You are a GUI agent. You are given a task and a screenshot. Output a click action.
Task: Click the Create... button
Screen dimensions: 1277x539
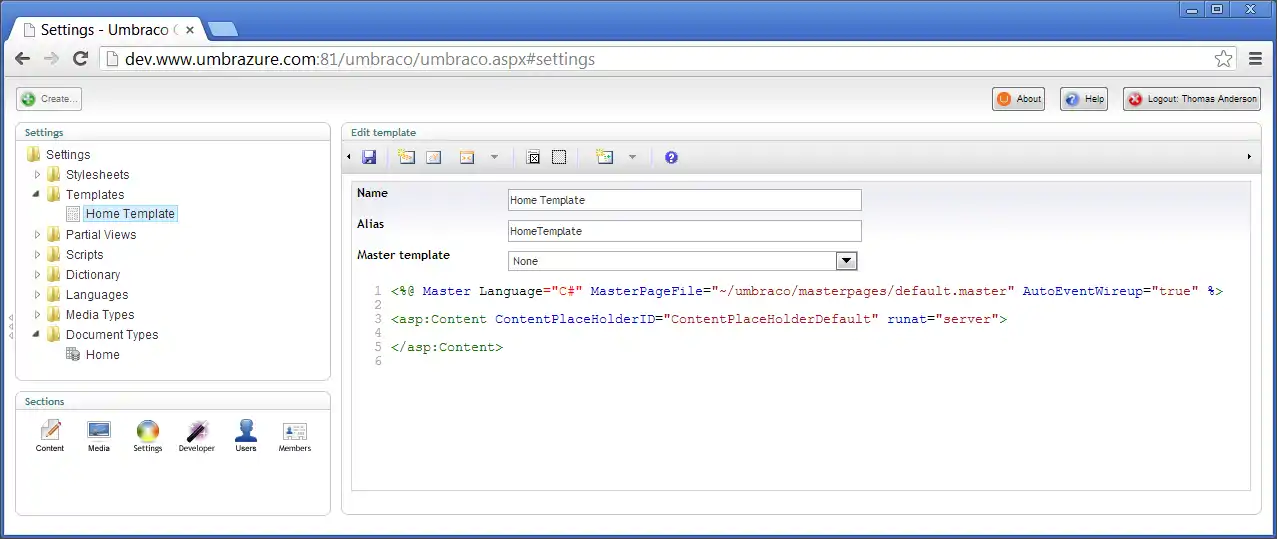pyautogui.click(x=49, y=99)
